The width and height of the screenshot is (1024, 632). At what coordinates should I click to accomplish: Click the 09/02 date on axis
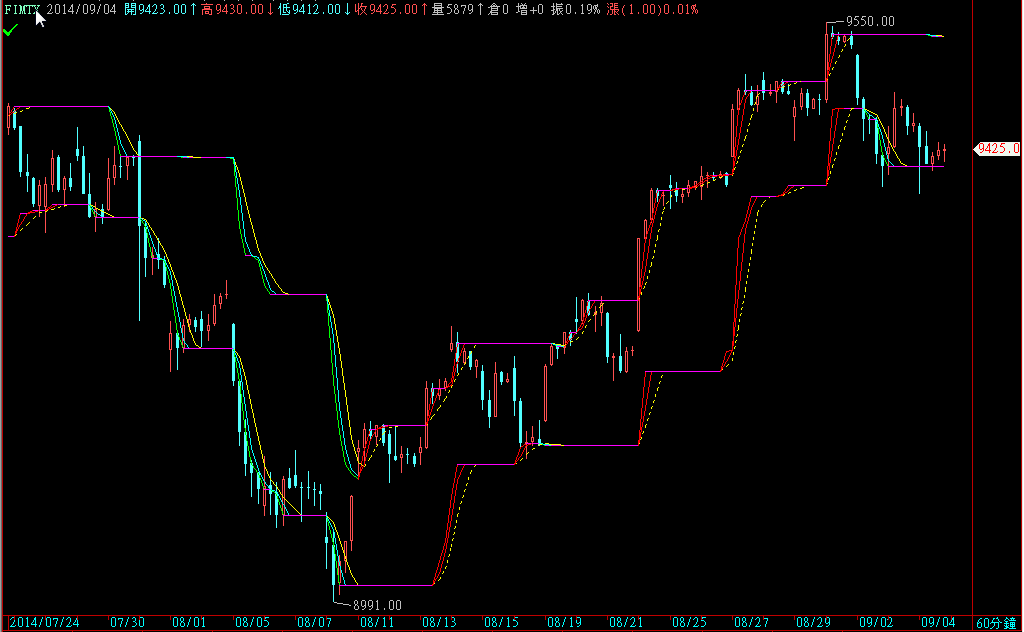tap(876, 622)
